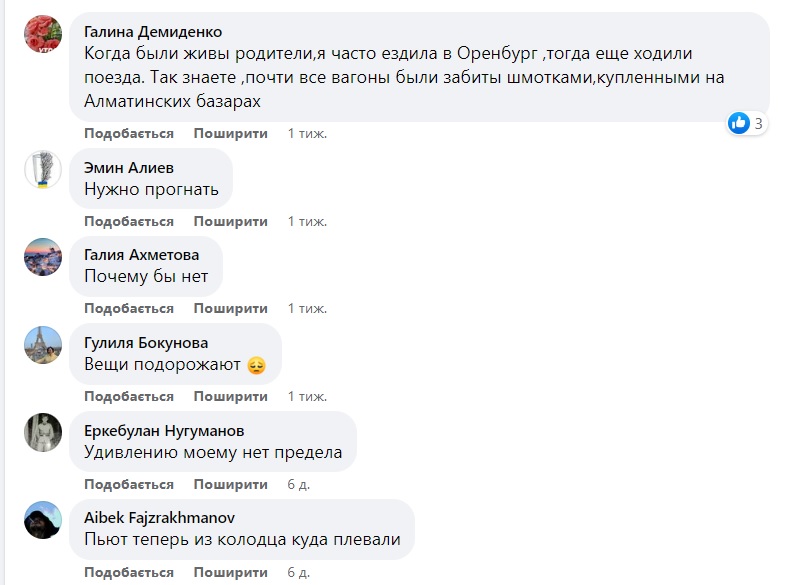View reaction count 3 on first comment

tap(759, 124)
